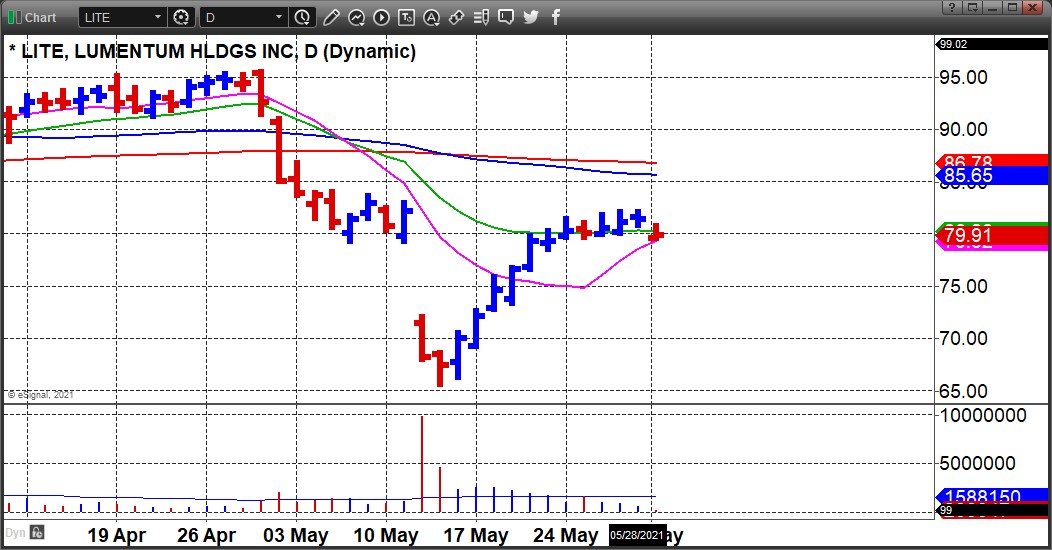
Task: Click the 17 May date label
Action: 476,535
